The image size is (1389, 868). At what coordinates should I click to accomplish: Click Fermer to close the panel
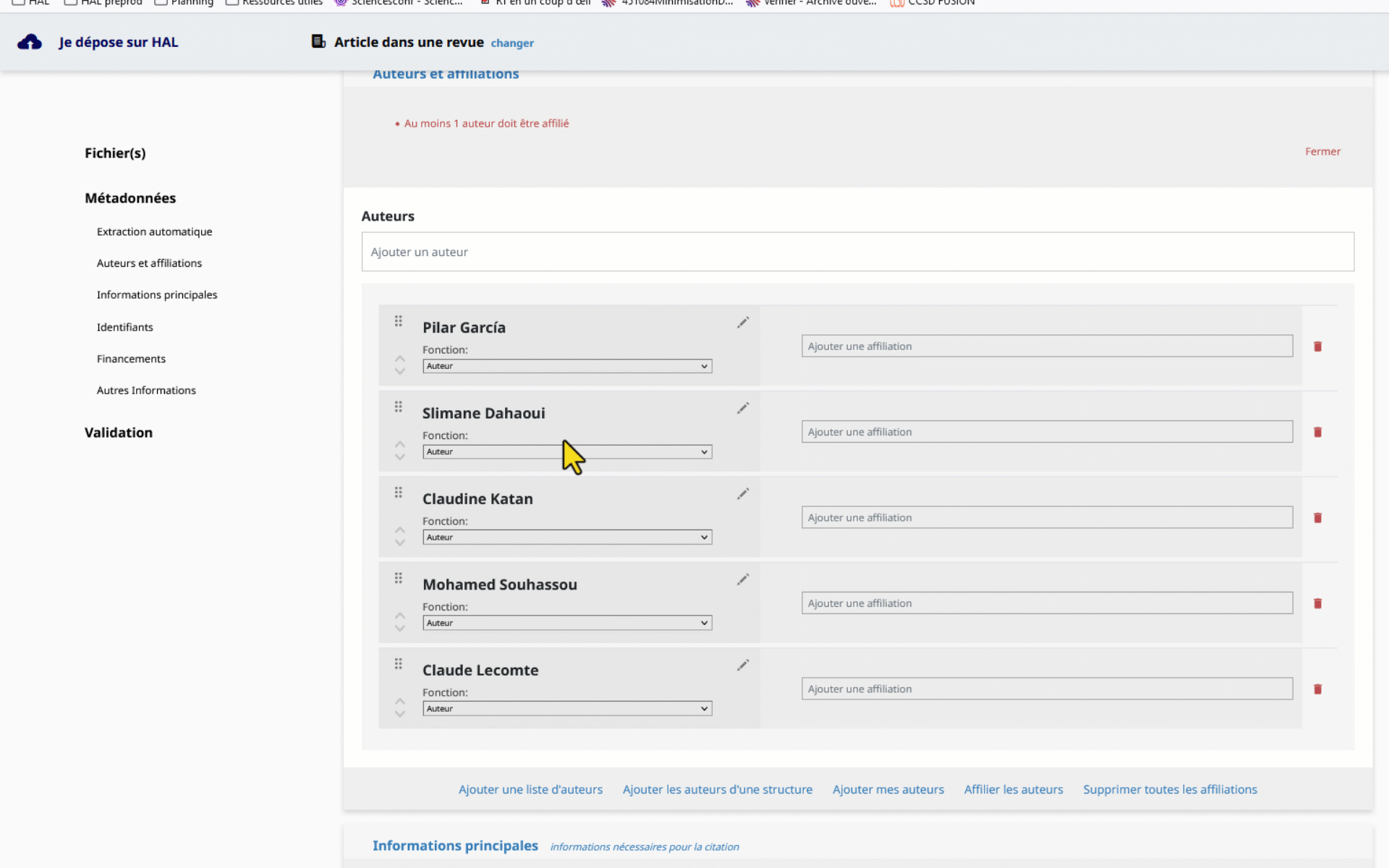[x=1322, y=151]
